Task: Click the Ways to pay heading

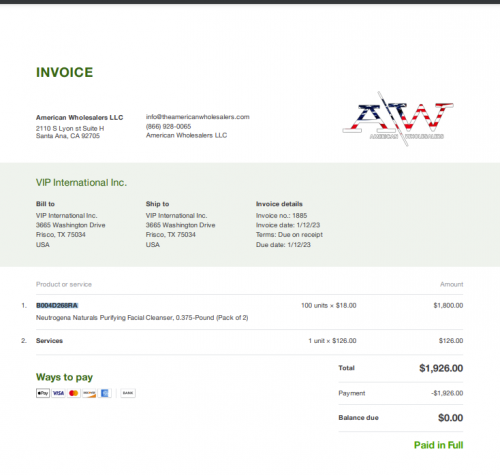Action: 64,377
